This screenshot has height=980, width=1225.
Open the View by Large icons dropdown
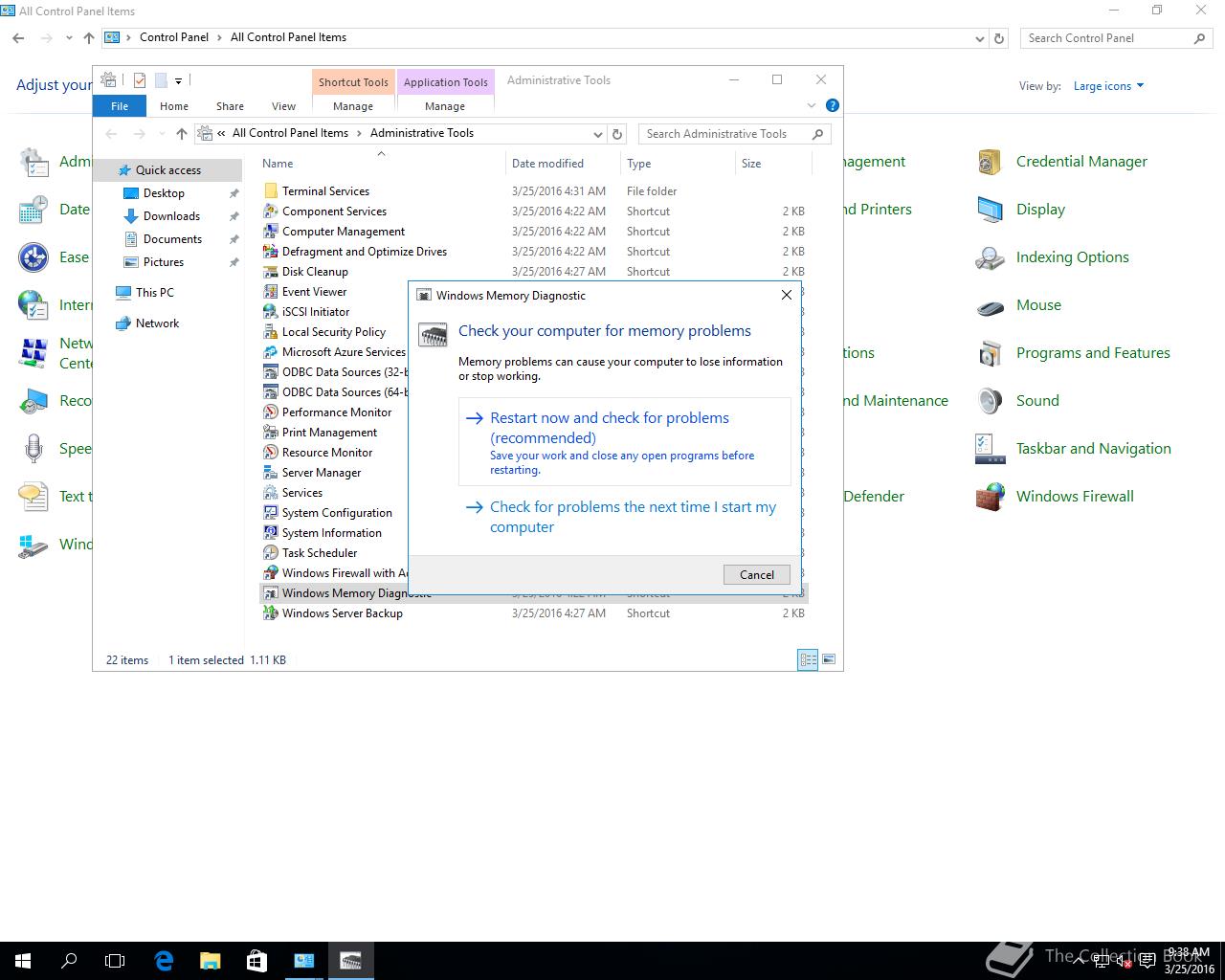(1108, 86)
